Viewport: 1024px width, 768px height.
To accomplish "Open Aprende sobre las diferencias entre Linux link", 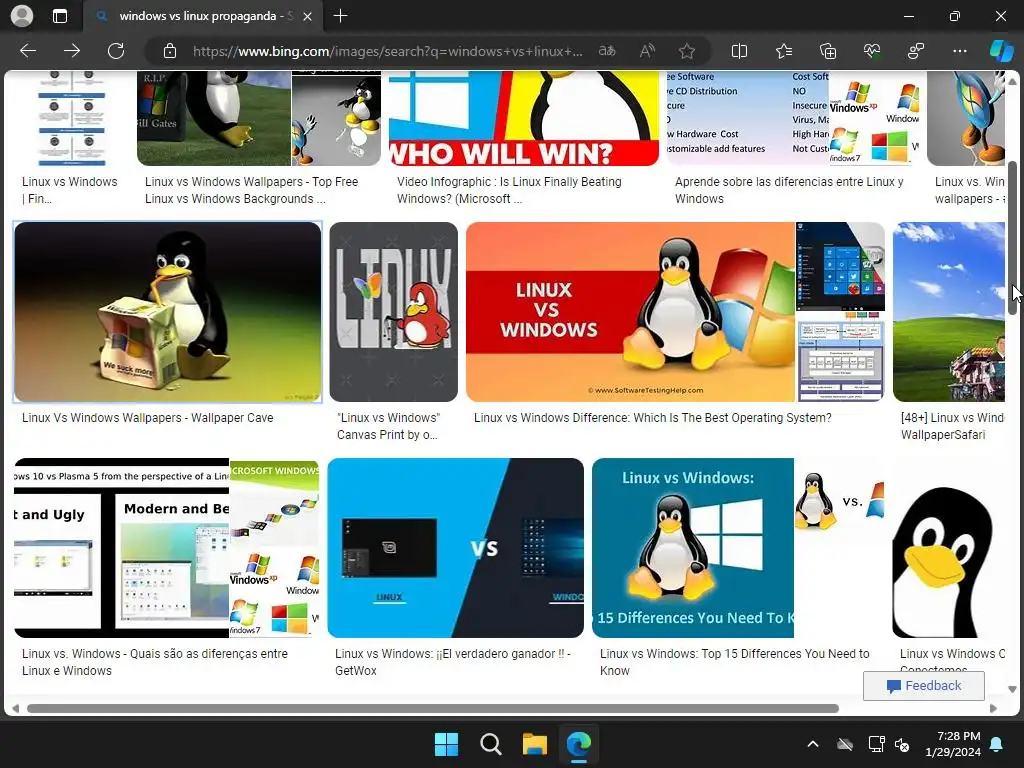I will pyautogui.click(x=789, y=190).
